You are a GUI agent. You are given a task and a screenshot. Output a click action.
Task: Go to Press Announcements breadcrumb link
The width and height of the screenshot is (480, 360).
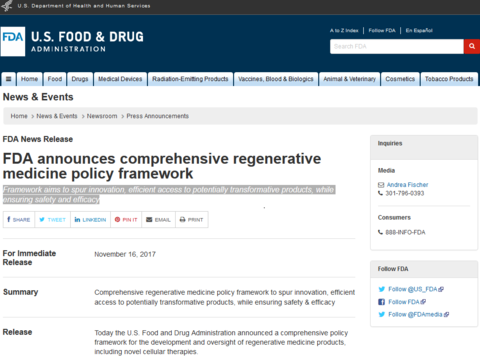[x=157, y=116]
